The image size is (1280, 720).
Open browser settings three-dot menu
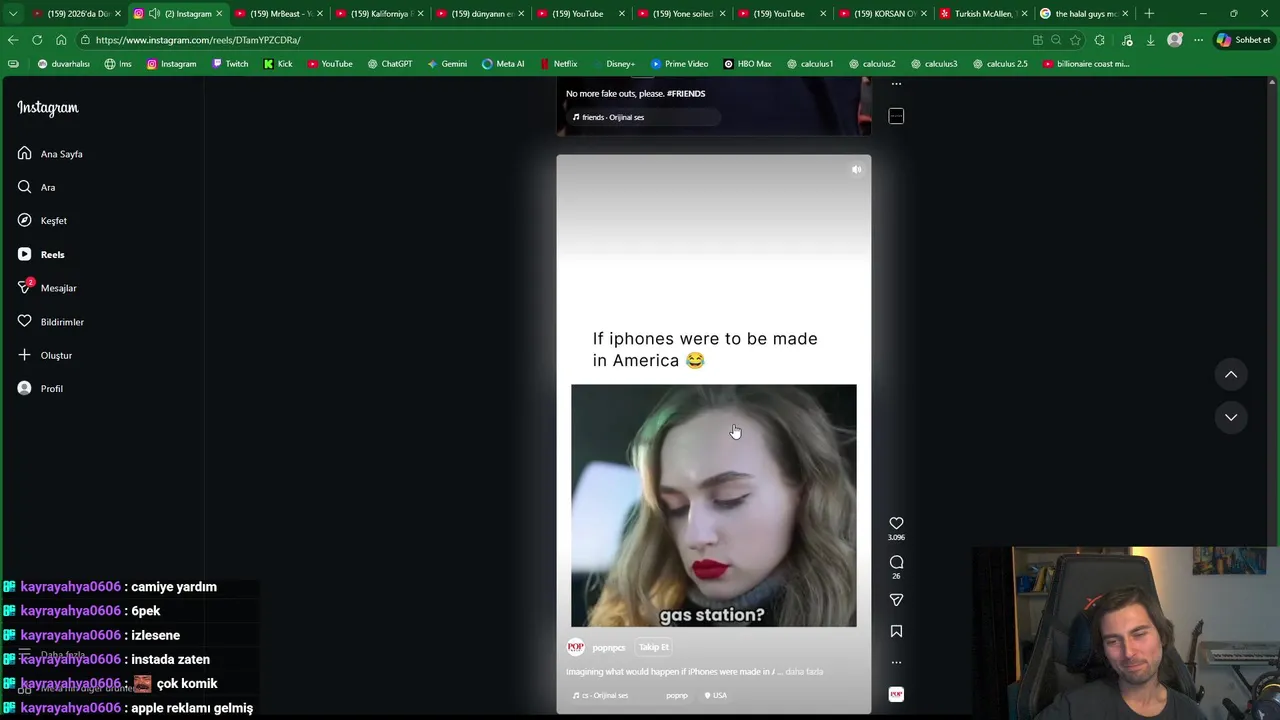1198,40
